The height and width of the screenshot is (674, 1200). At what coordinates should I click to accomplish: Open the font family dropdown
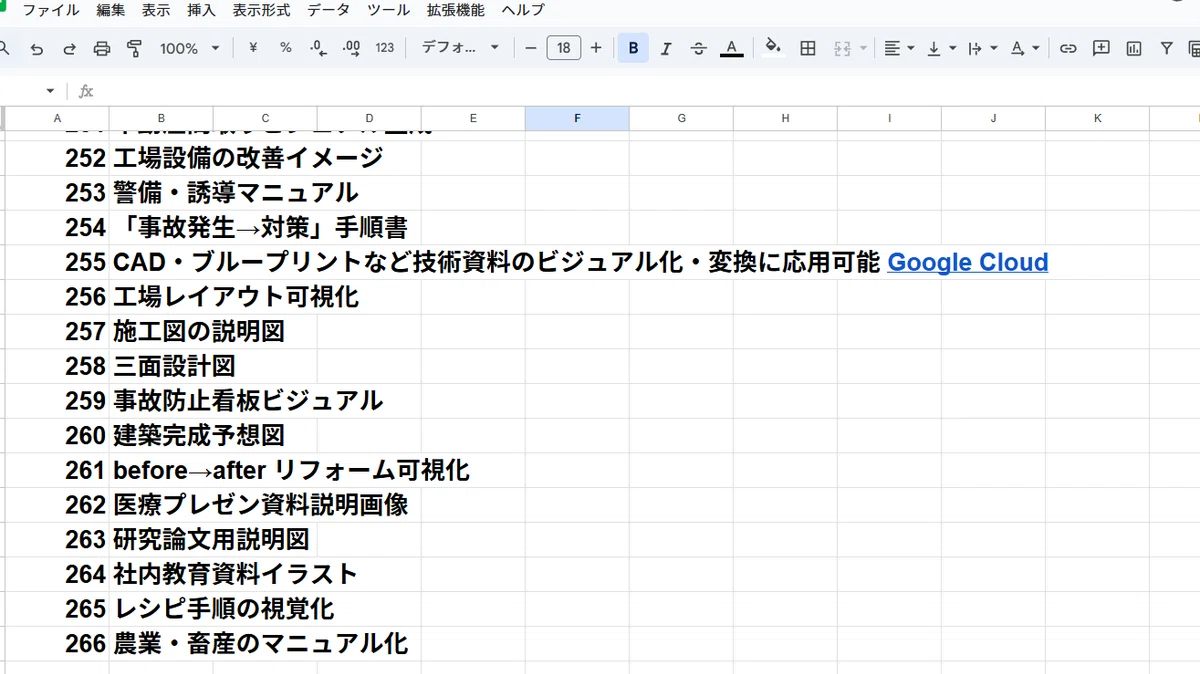click(x=460, y=48)
